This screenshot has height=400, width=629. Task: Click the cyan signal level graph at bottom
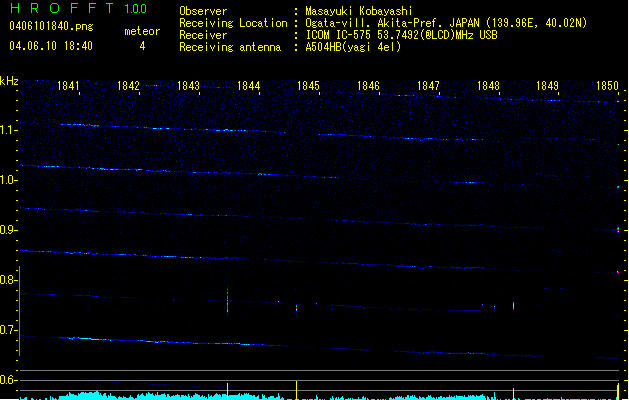[320, 396]
